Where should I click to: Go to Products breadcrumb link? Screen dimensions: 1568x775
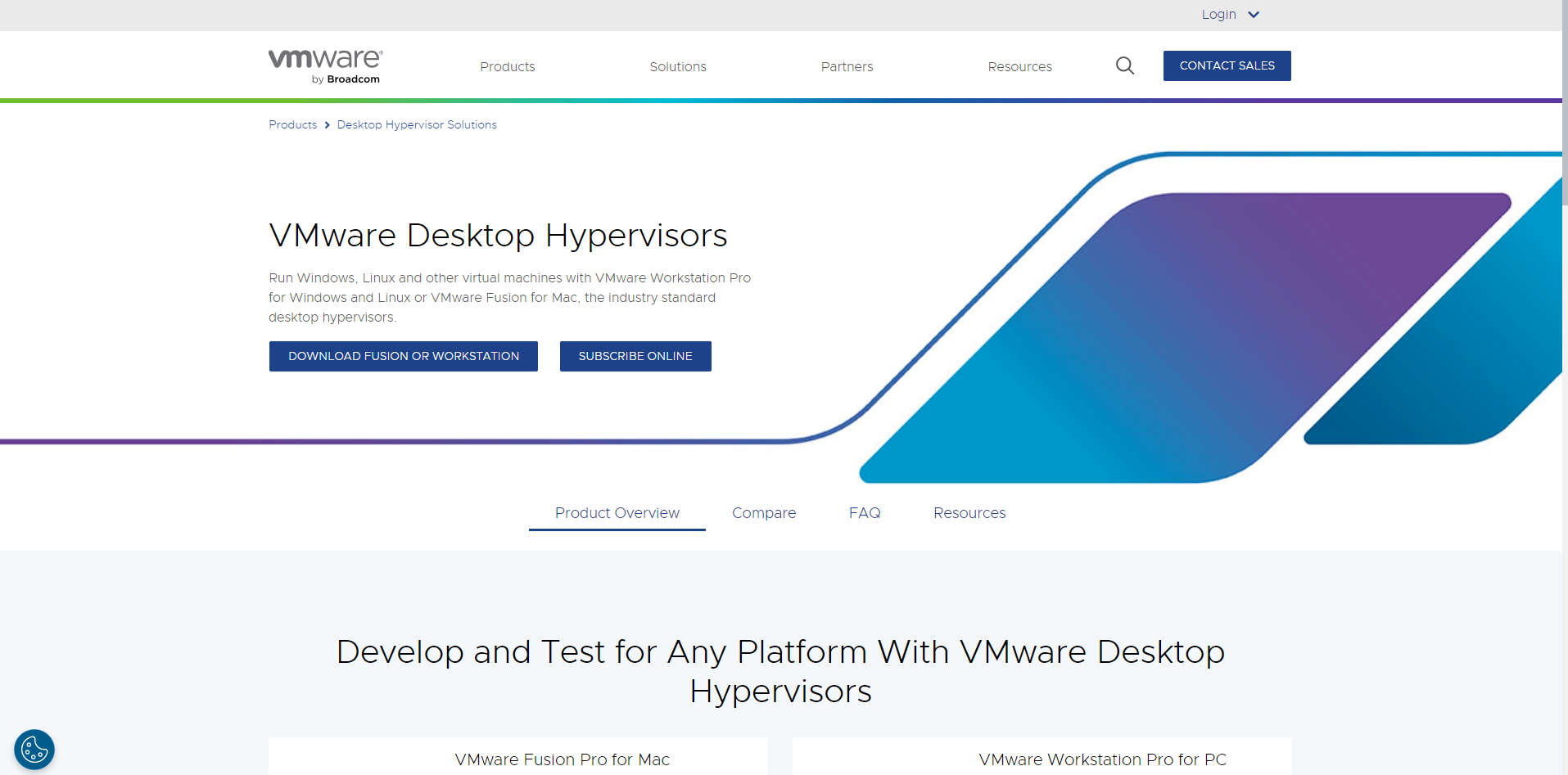pos(292,124)
